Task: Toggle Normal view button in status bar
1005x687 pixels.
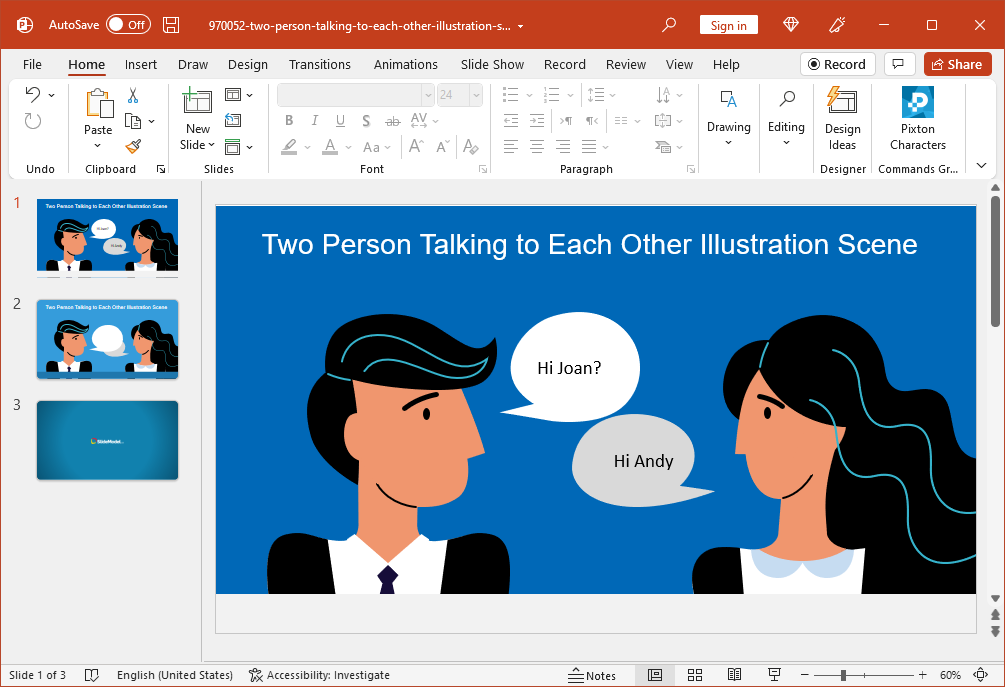Action: coord(655,675)
